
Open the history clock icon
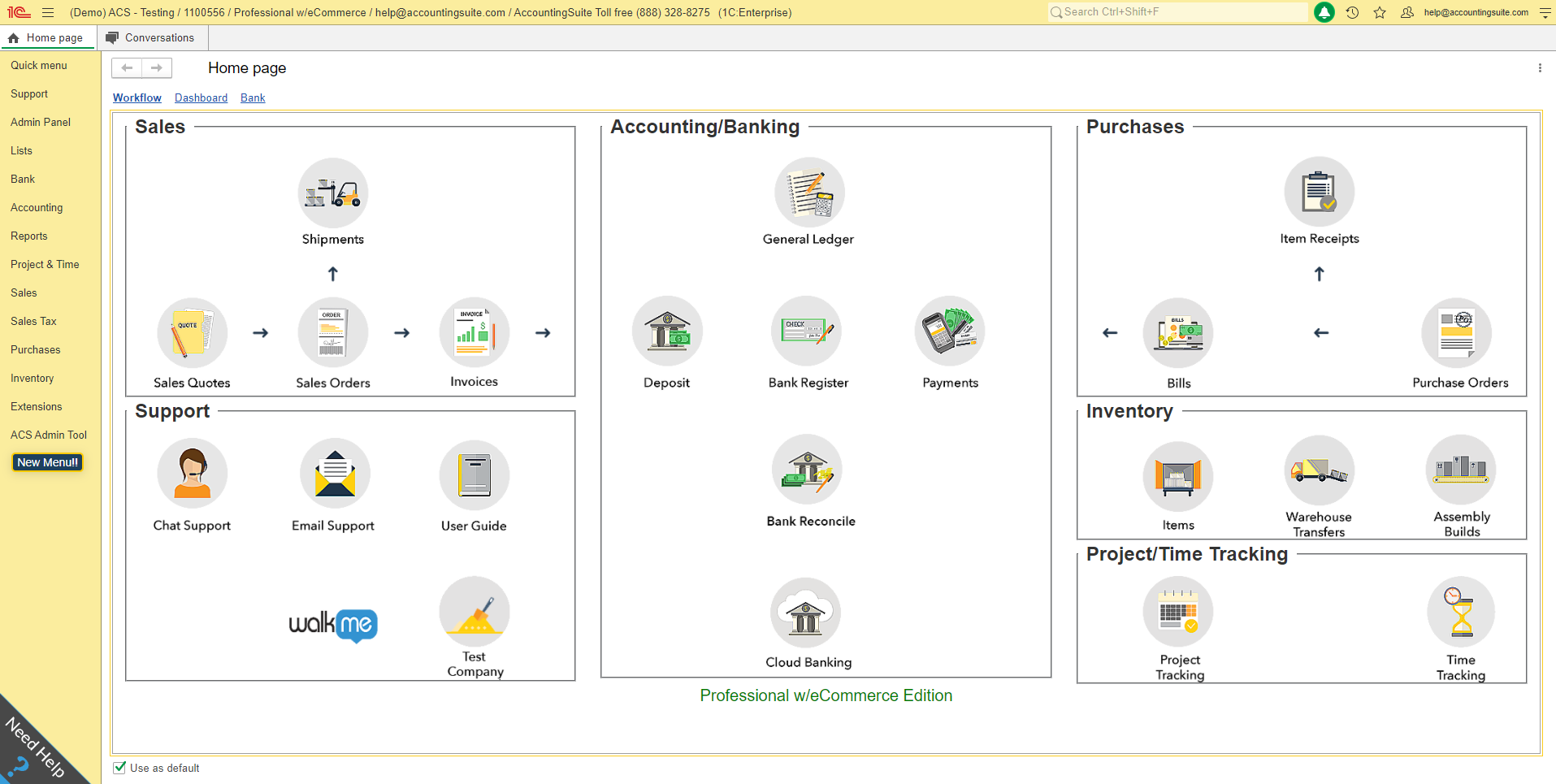[1352, 12]
